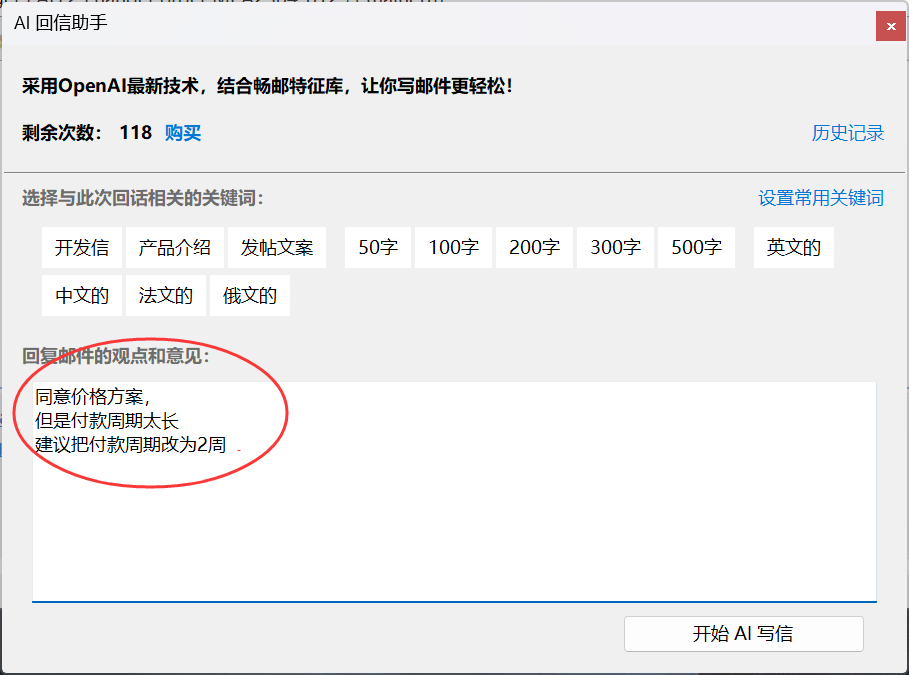
Task: Open 历史记录 history link
Action: click(x=848, y=133)
